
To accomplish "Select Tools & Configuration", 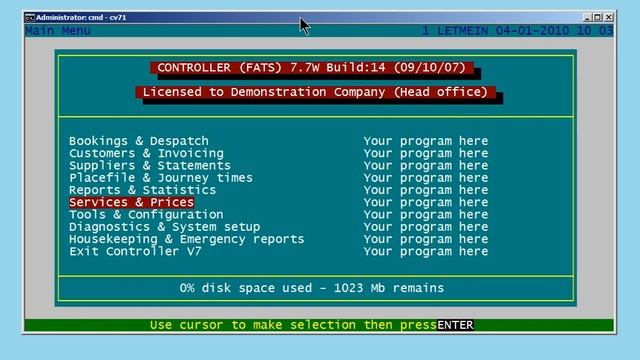I will [x=146, y=215].
